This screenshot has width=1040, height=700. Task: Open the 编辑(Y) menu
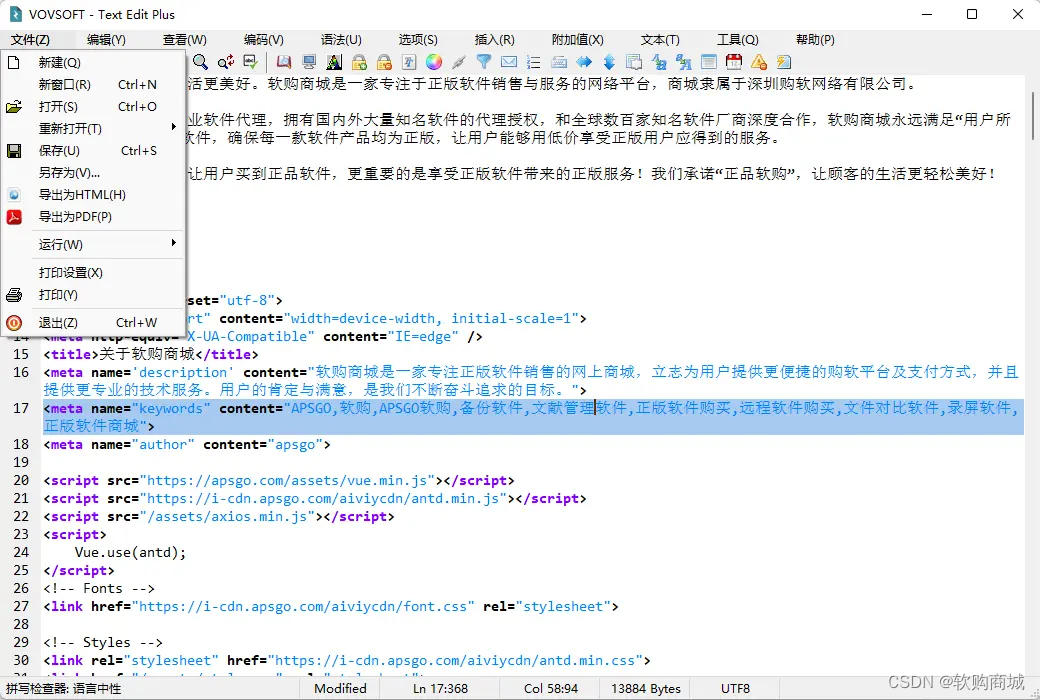coord(106,40)
